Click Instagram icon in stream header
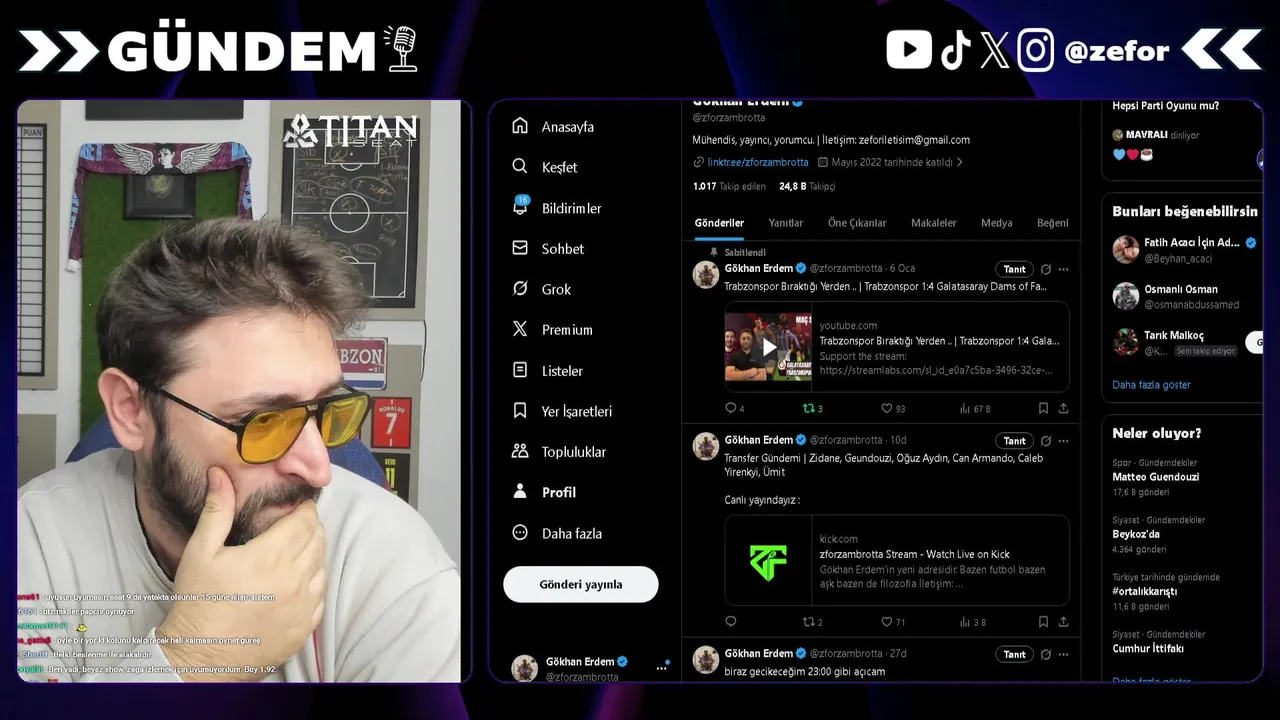 (x=1036, y=49)
